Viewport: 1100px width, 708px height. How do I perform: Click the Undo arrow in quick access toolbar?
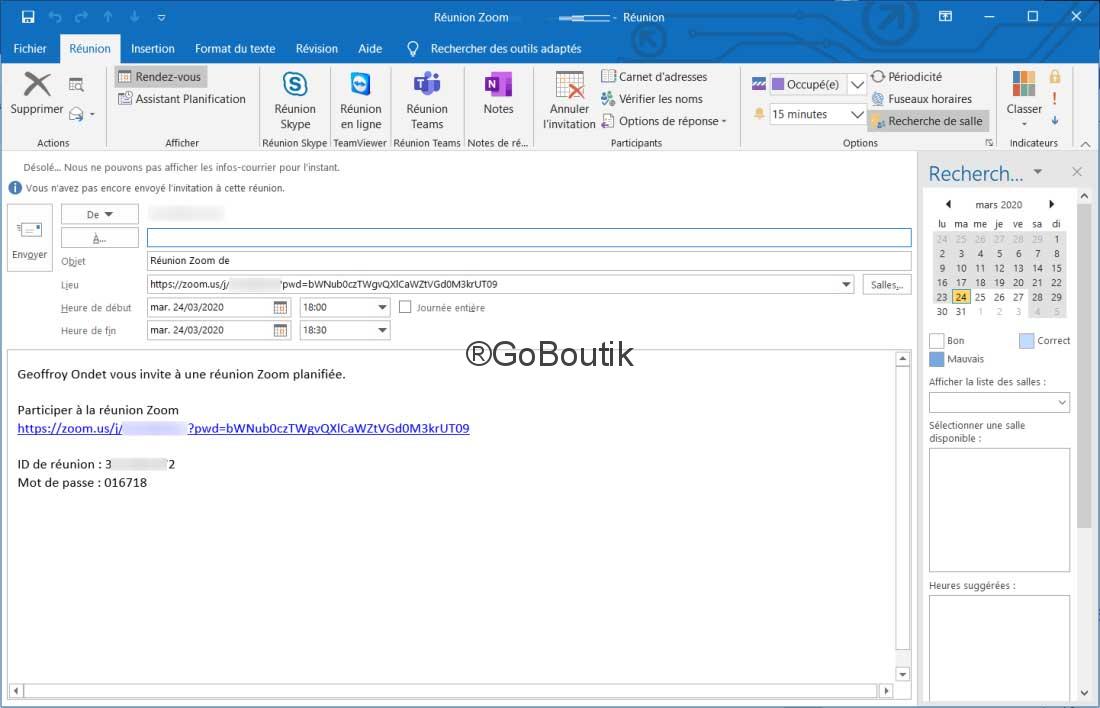click(x=55, y=17)
